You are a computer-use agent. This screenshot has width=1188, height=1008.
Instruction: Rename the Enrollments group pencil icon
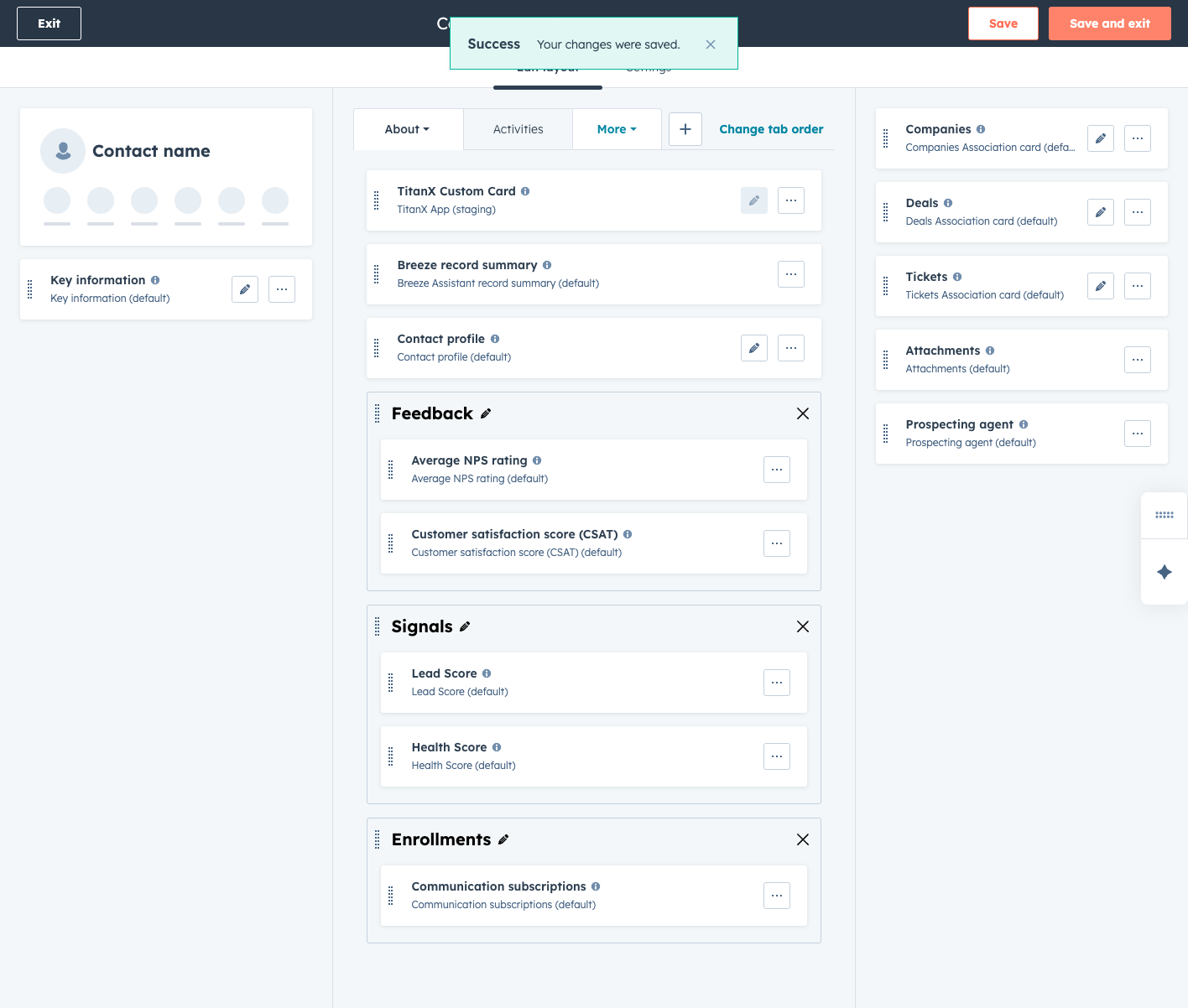[503, 839]
